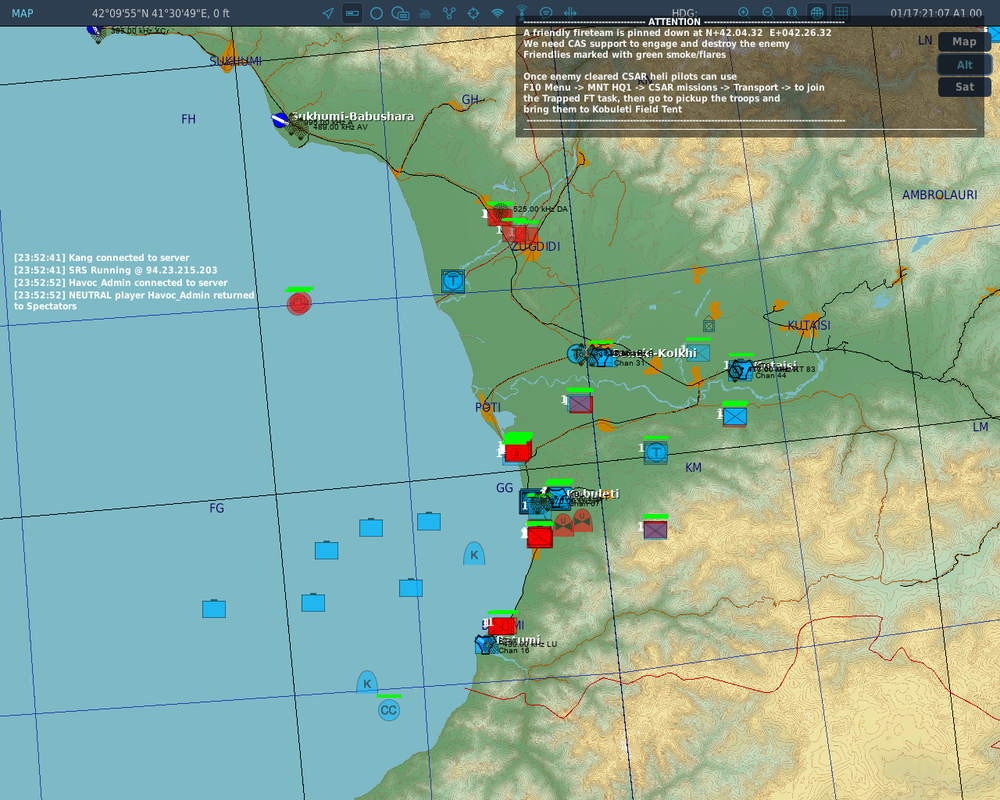Click the MAP label in top-left corner
This screenshot has height=800, width=1000.
(x=22, y=13)
